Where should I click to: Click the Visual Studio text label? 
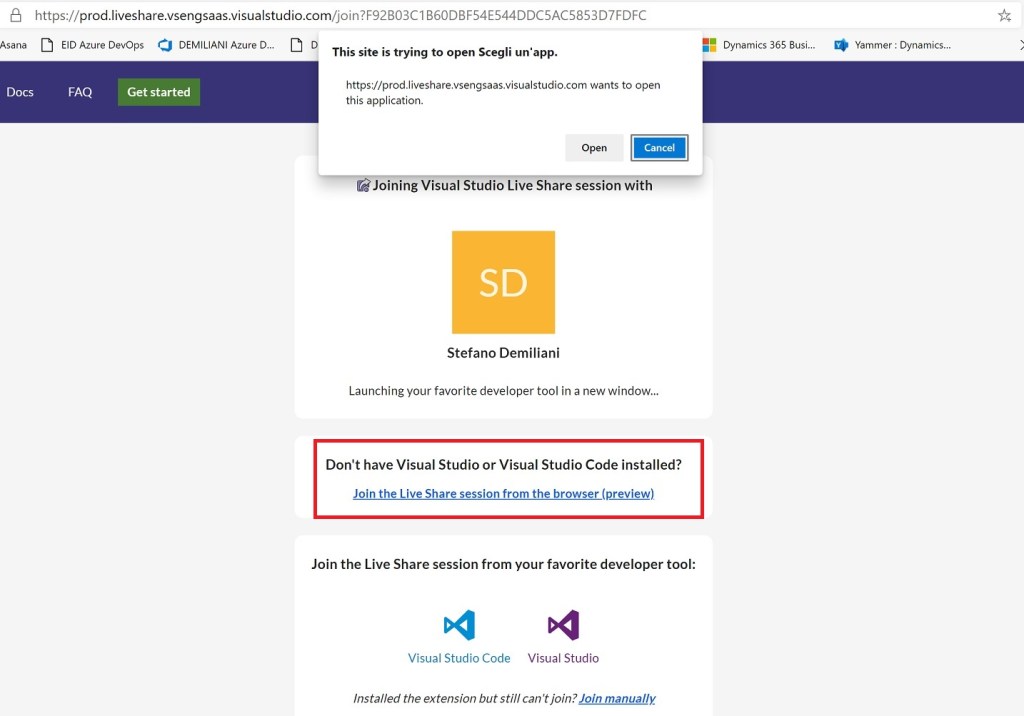pyautogui.click(x=563, y=658)
